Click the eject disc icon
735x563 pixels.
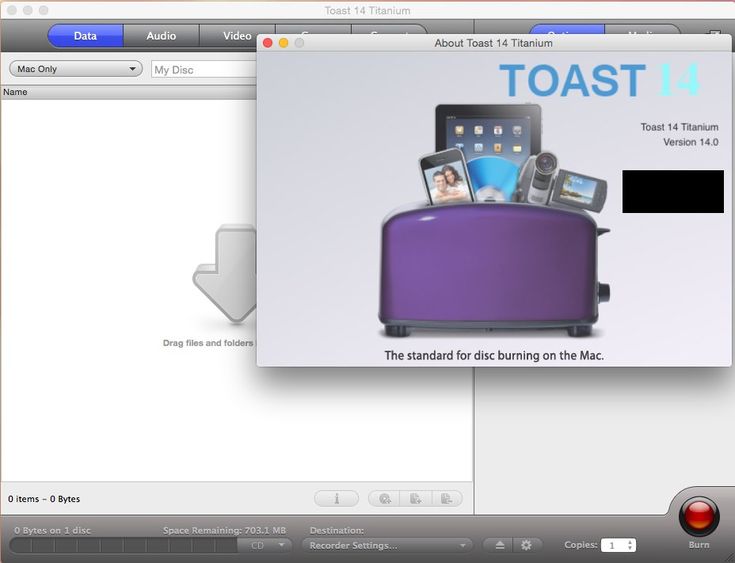pyautogui.click(x=499, y=545)
